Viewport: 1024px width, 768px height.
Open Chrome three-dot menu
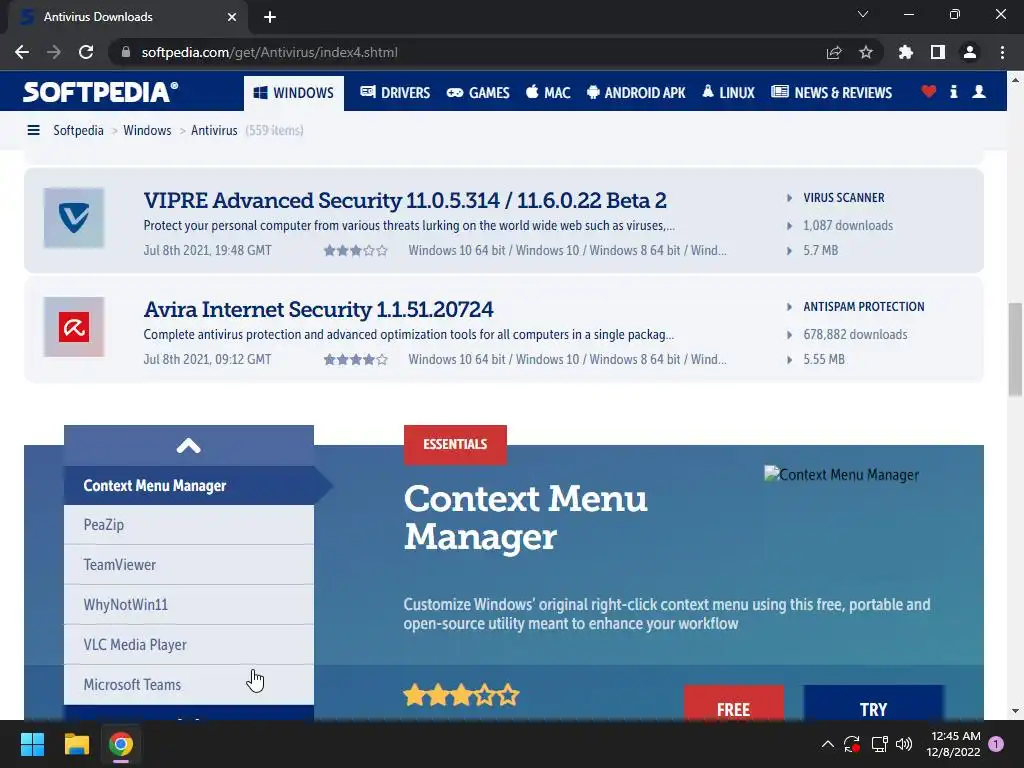(1002, 52)
